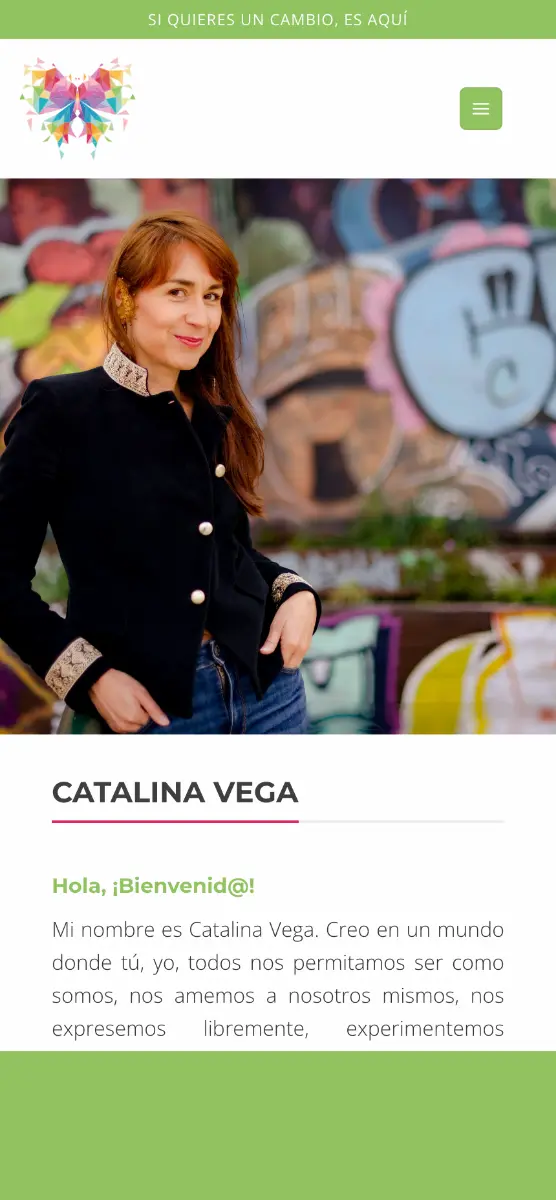Click the paragraph starting 'Mi nombre es Catalina'
This screenshot has width=556, height=1200.
click(x=278, y=979)
